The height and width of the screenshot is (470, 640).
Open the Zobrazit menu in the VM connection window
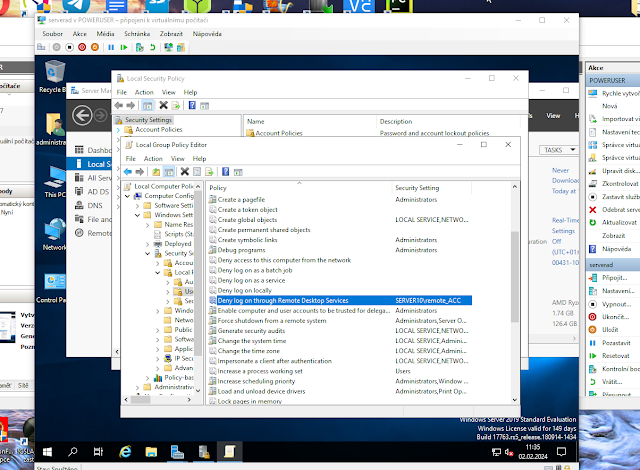[x=171, y=34]
